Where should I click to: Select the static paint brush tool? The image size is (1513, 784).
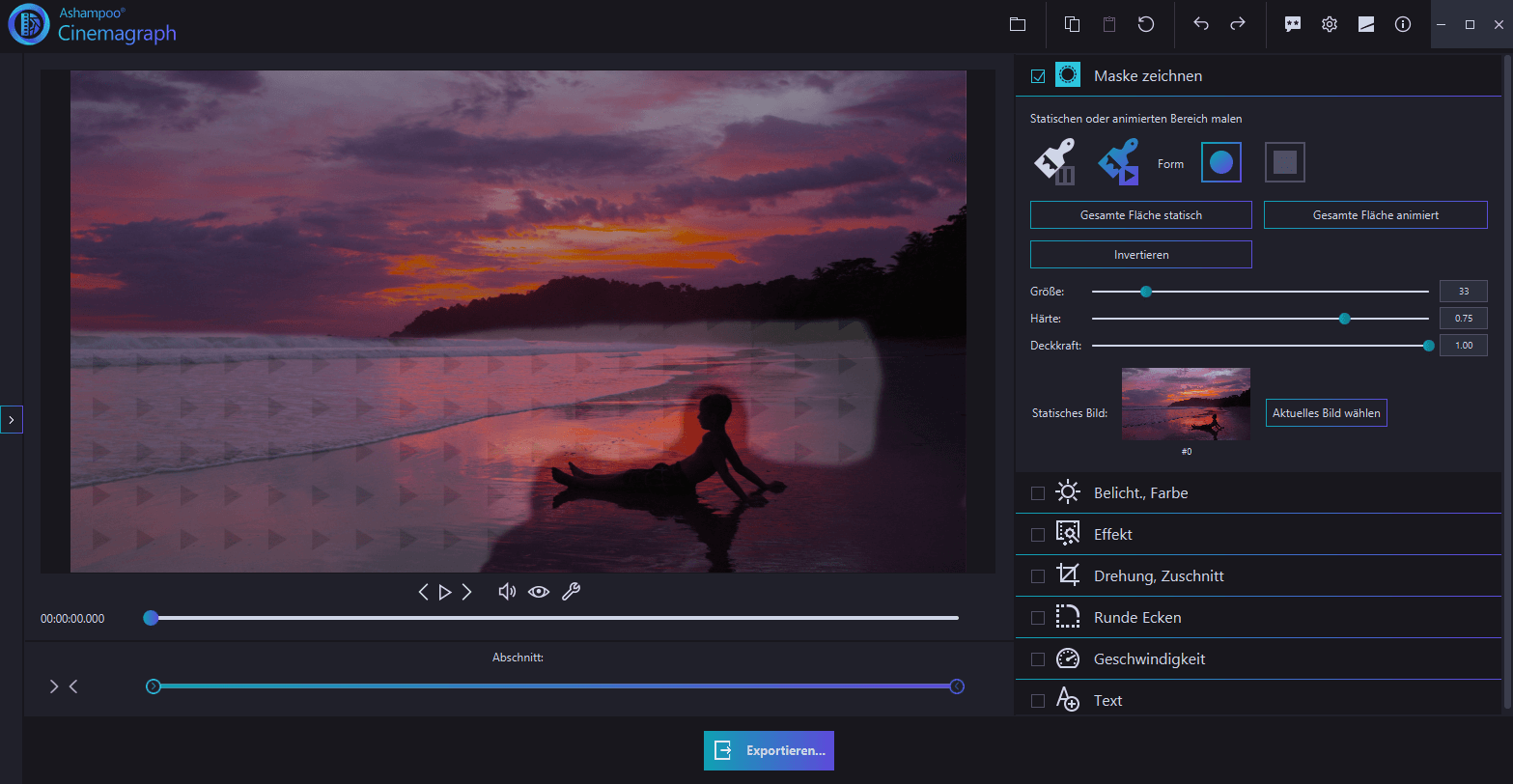click(1054, 161)
